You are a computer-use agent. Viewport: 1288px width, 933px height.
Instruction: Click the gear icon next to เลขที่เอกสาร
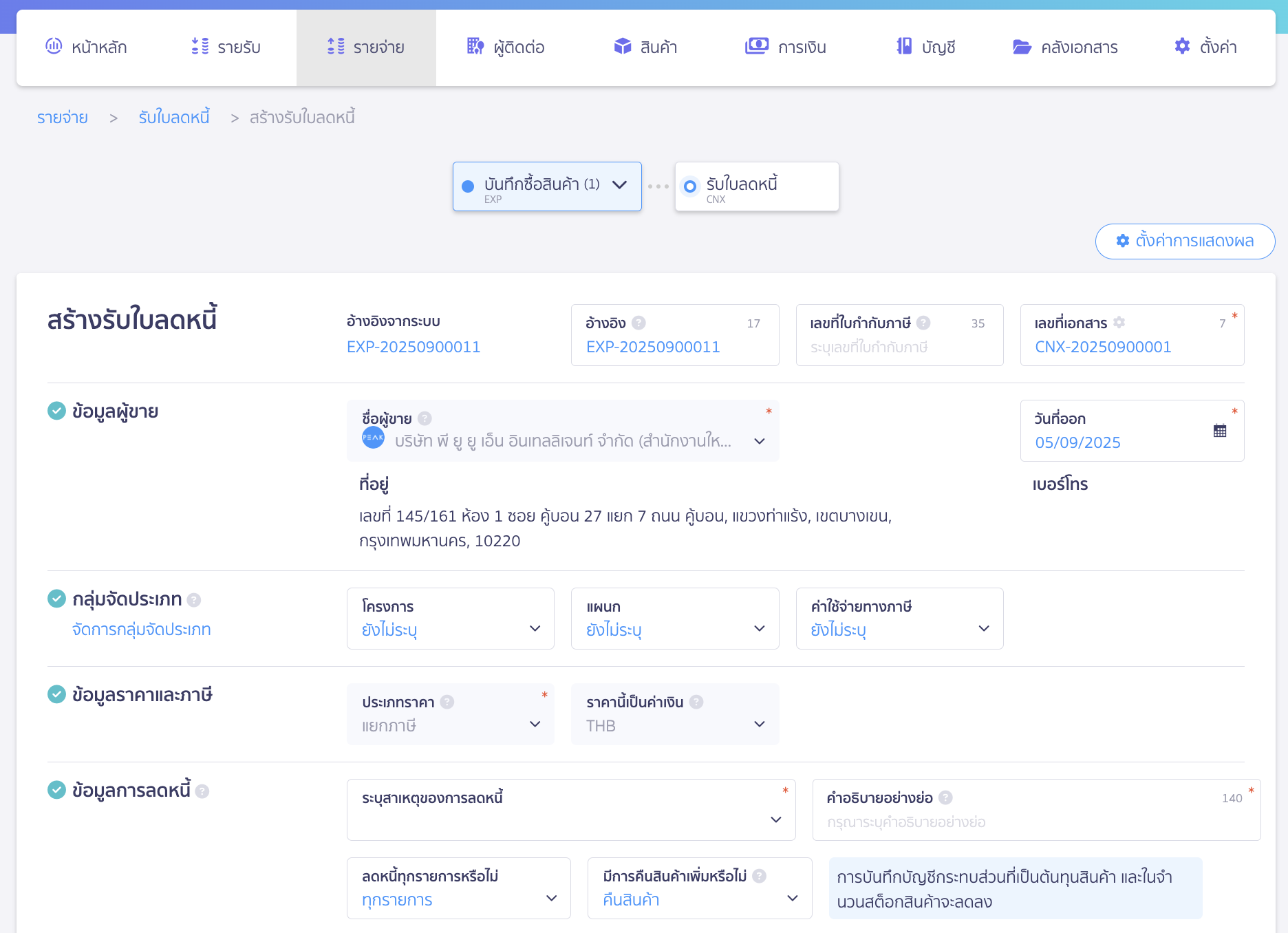1119,323
